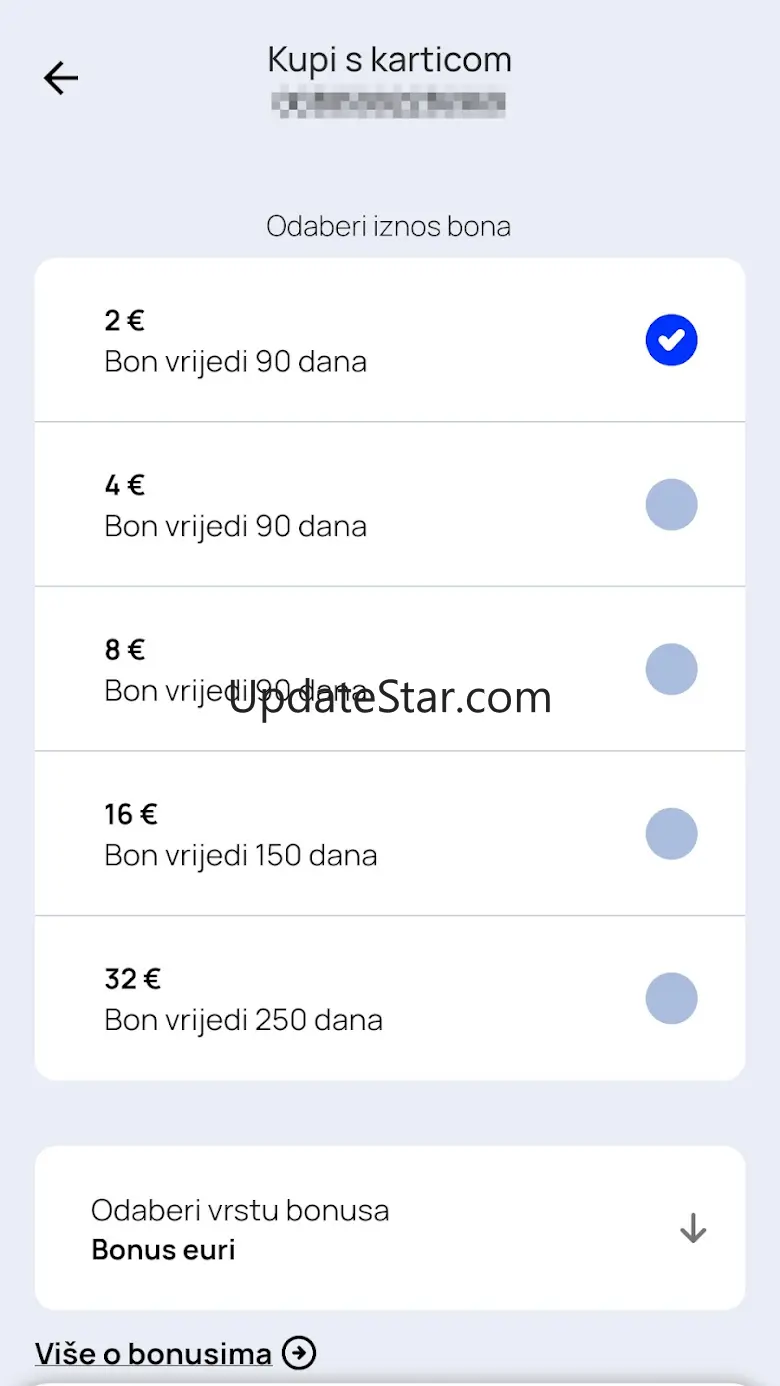Click the down arrow in the bonus card
Screen dimensions: 780x1386
tap(692, 1228)
